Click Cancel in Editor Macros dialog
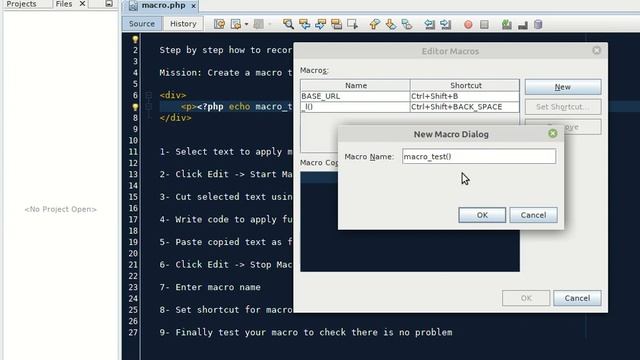The height and width of the screenshot is (360, 640). coord(577,298)
